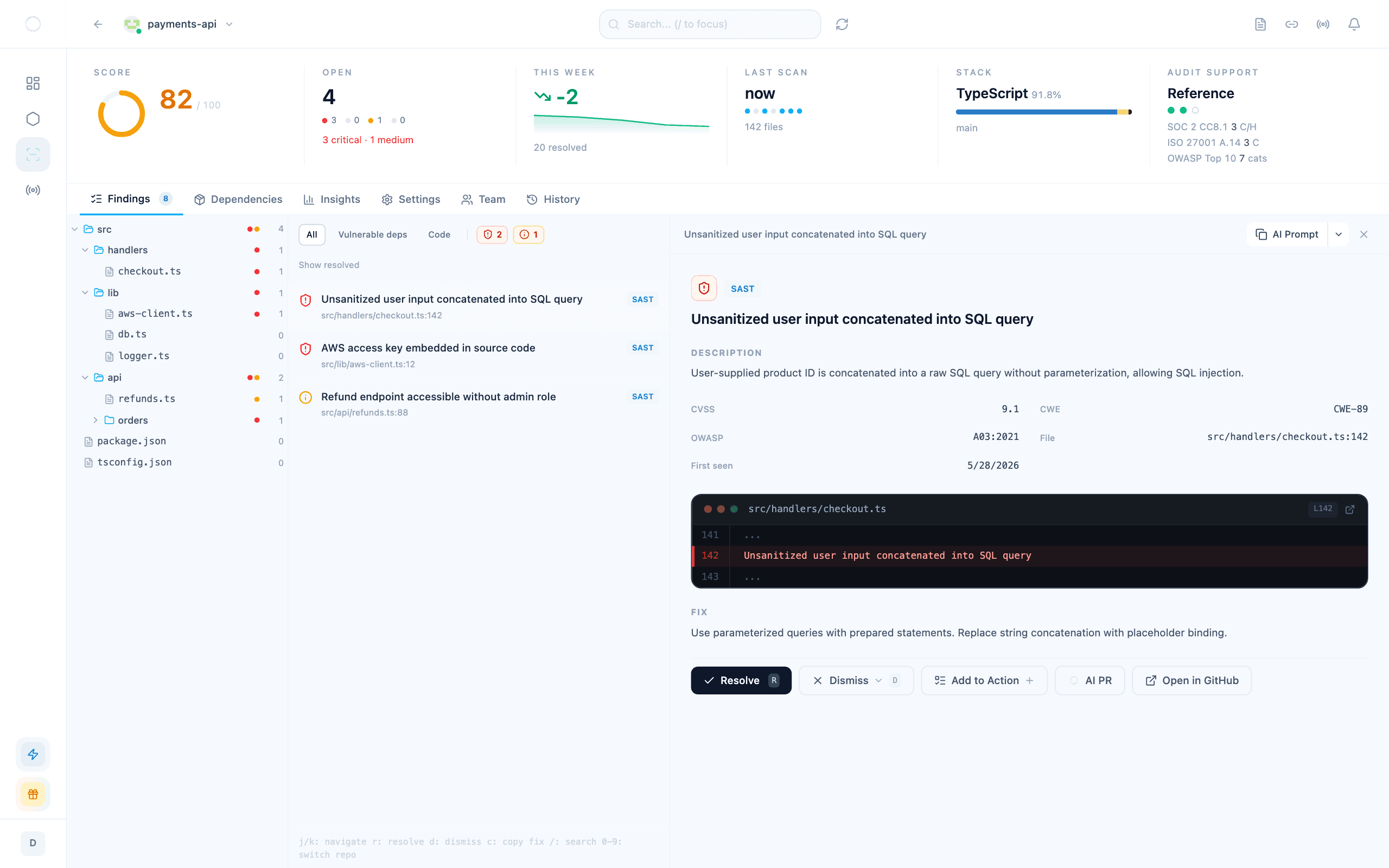Click the A03:2021 OWASP value
Screen dimensions: 1389x868
click(995, 437)
